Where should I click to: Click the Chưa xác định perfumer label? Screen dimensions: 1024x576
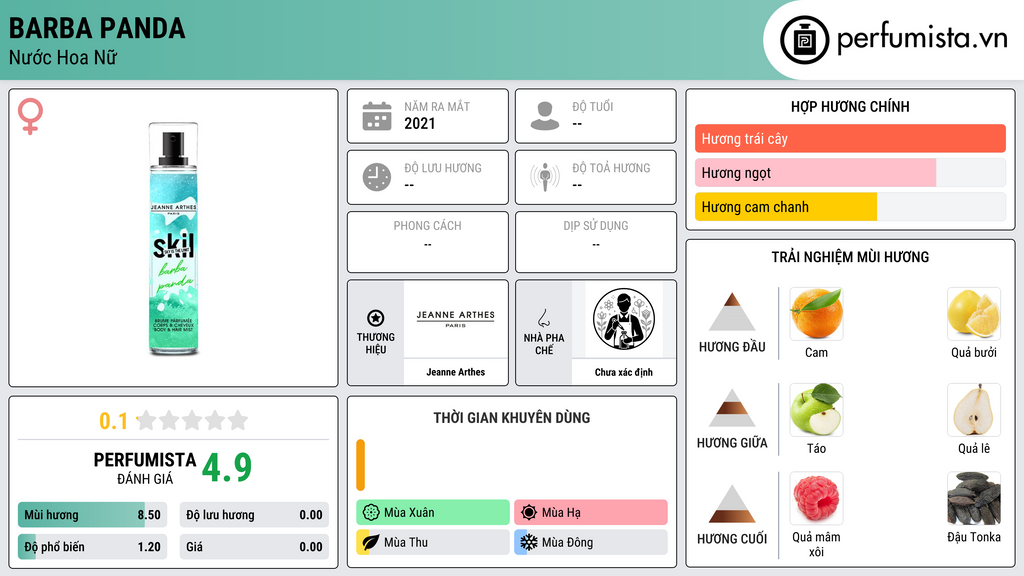624,372
